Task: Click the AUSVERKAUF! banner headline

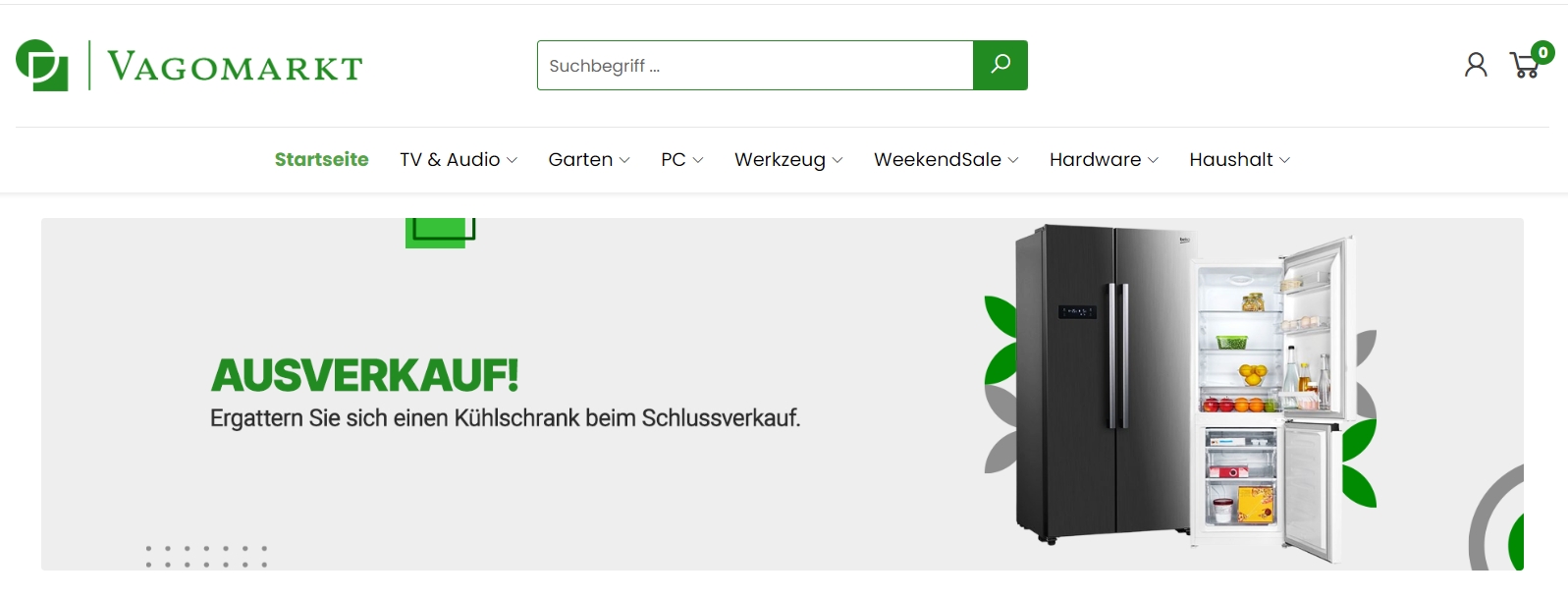Action: [x=364, y=375]
